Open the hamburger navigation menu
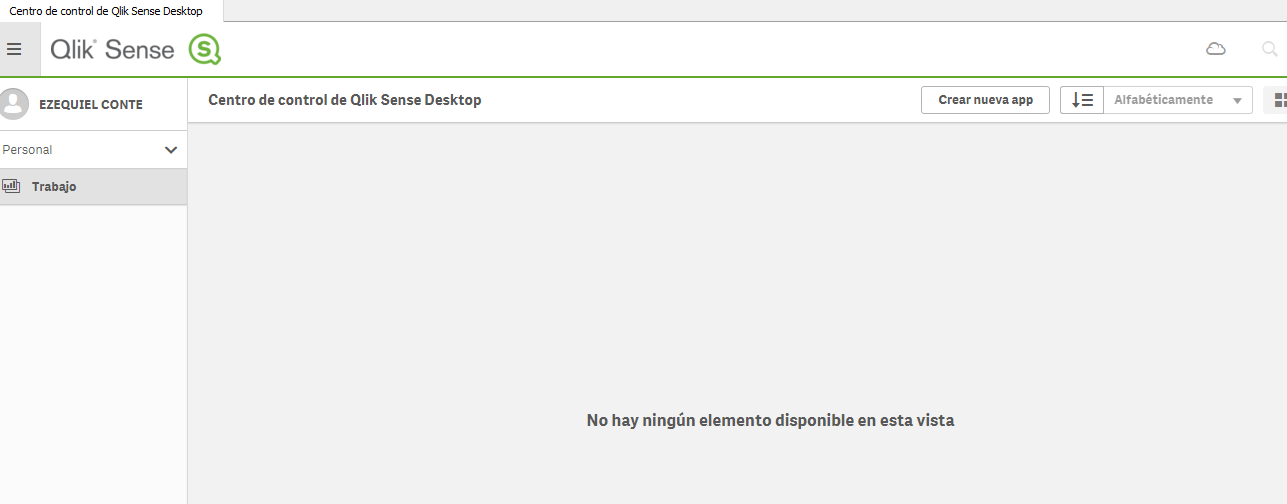The width and height of the screenshot is (1287, 504). [x=14, y=49]
